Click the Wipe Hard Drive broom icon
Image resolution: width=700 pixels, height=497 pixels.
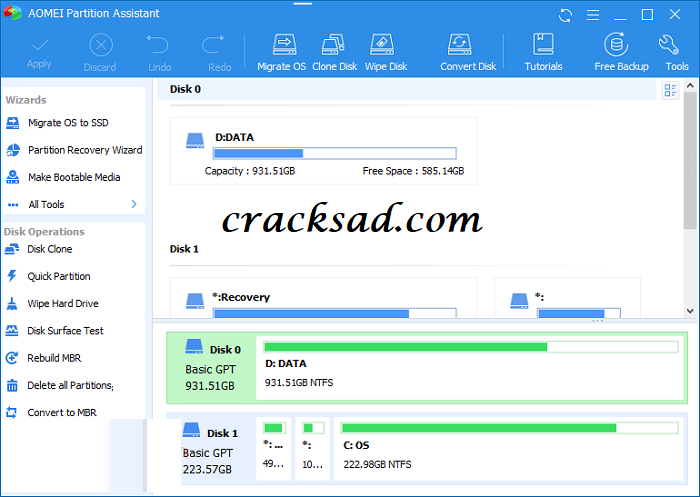pos(12,304)
